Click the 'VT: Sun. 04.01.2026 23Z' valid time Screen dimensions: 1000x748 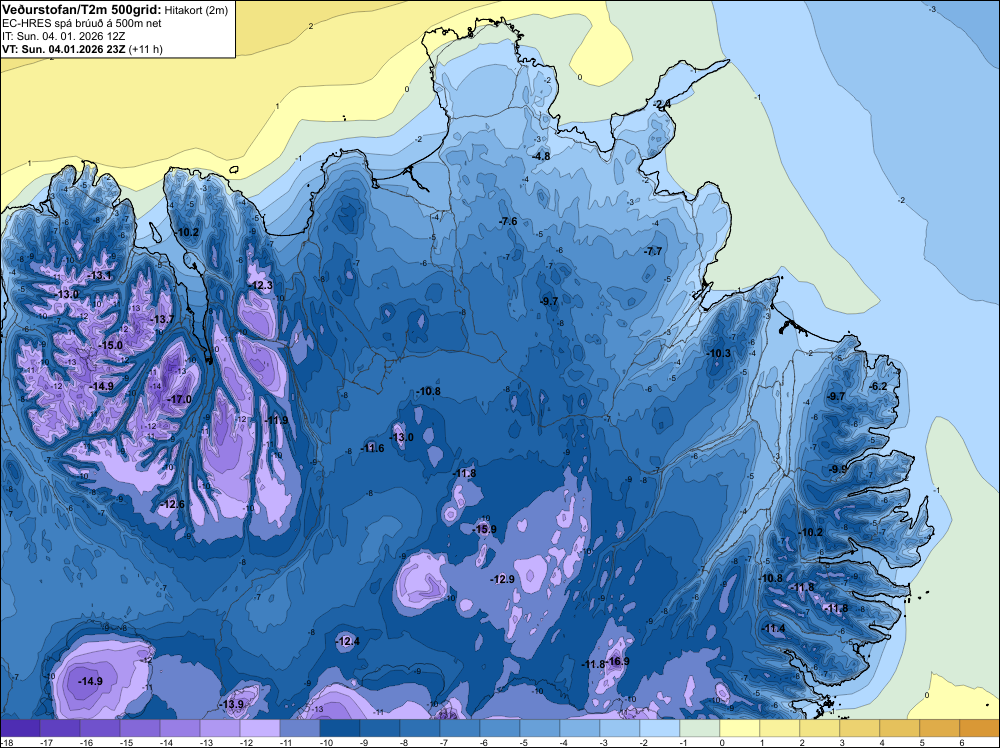[x=64, y=49]
